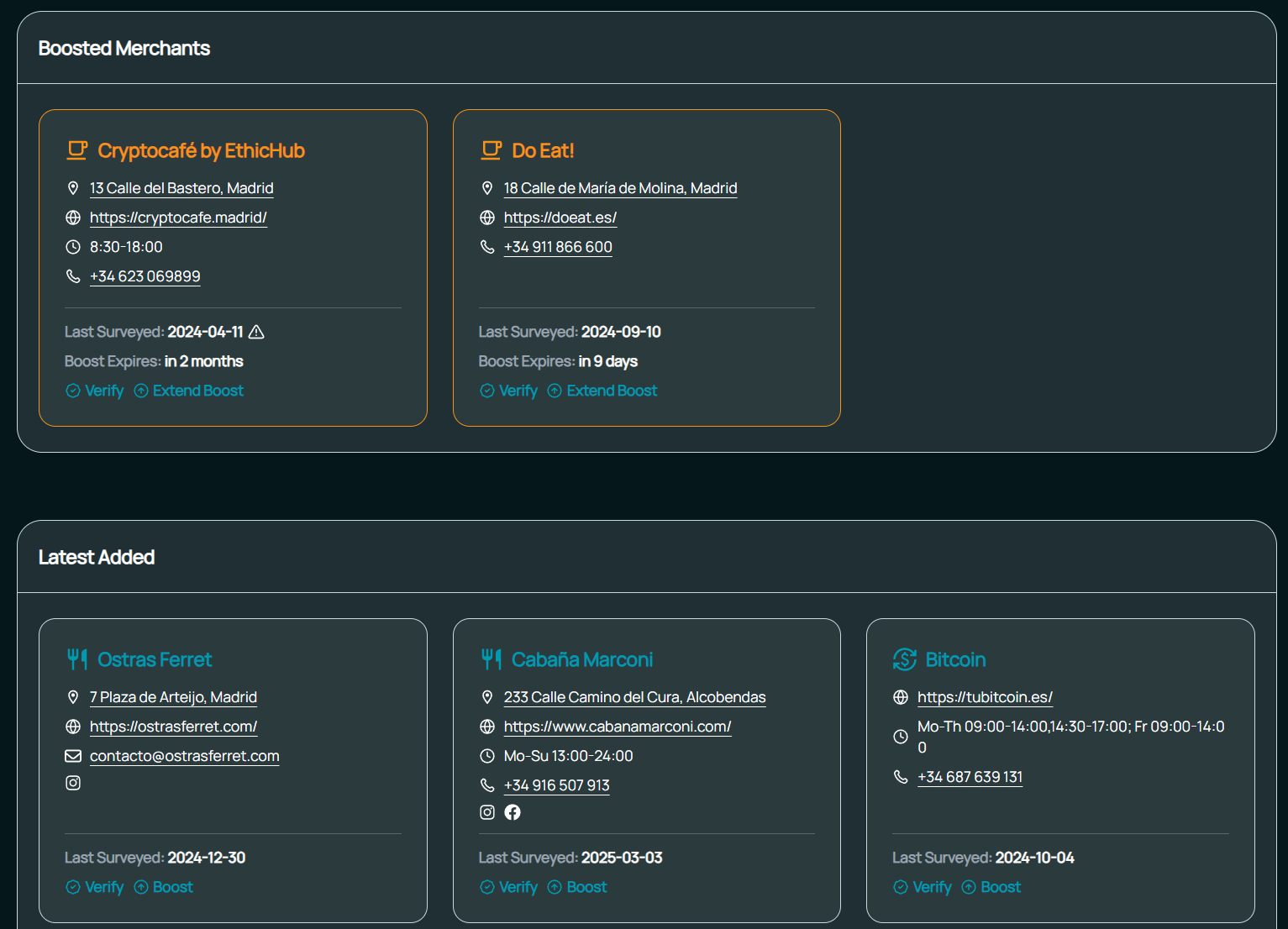
Task: Open address 13 Calle del Bastero, Madrid
Action: [x=181, y=188]
